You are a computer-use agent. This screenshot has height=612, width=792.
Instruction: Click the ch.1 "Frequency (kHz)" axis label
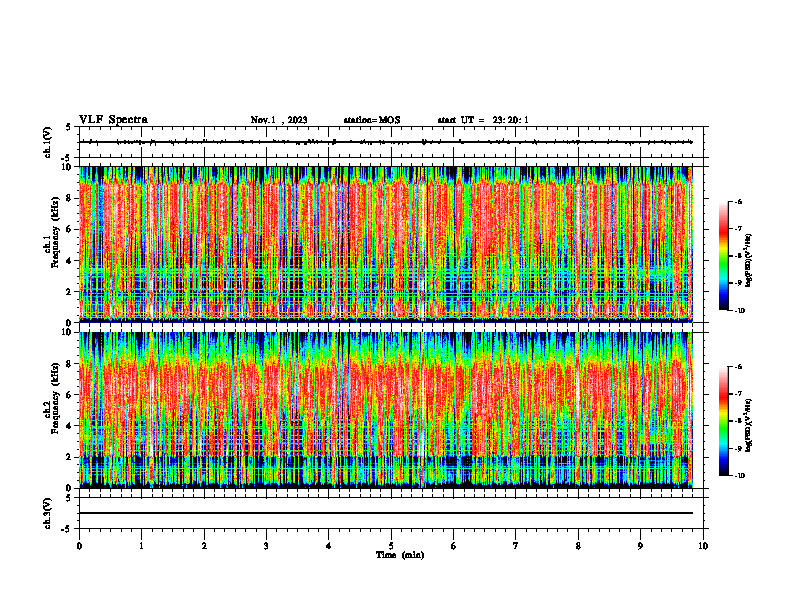click(x=55, y=232)
